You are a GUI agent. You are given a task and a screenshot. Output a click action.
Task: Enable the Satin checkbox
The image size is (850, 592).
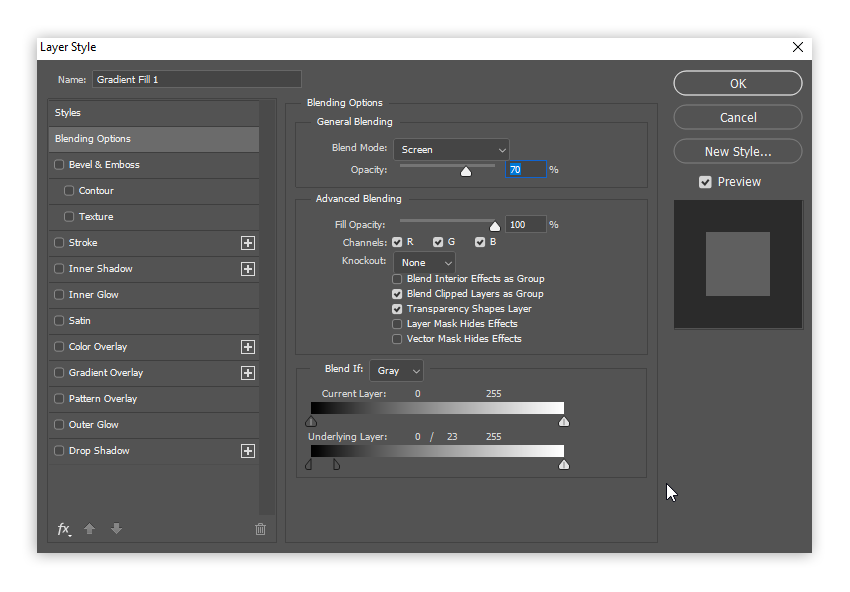59,320
